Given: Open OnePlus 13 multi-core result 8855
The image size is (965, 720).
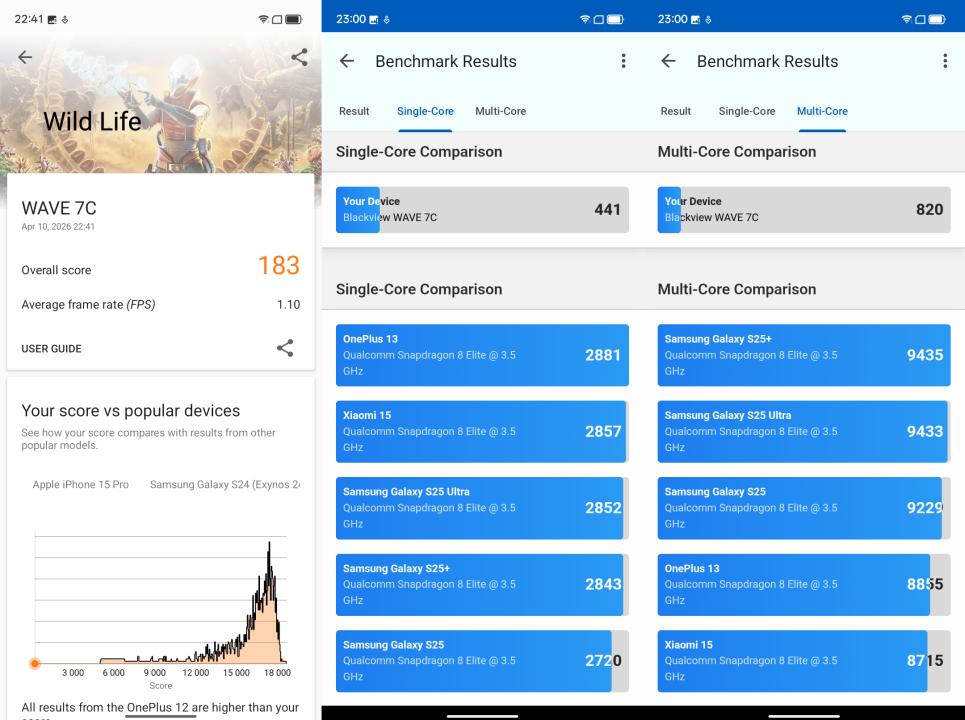Looking at the screenshot, I should pos(804,585).
